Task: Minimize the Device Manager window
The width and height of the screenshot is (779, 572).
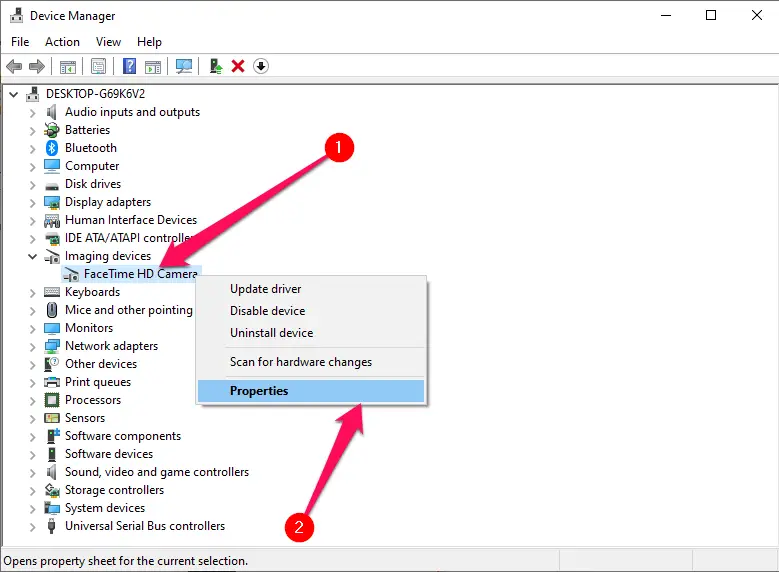Action: (666, 15)
